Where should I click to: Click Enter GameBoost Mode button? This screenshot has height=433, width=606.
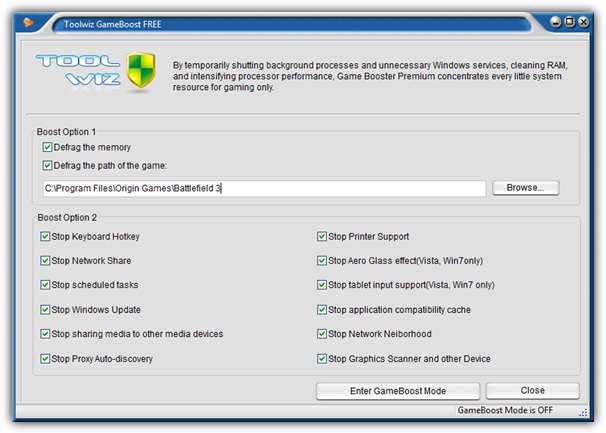398,391
